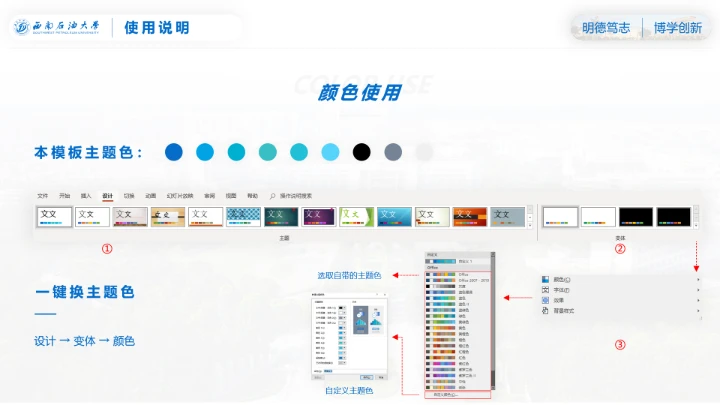Image resolution: width=720 pixels, height=405 pixels.
Task: Switch to the 审阅 ribbon tab
Action: (209, 196)
